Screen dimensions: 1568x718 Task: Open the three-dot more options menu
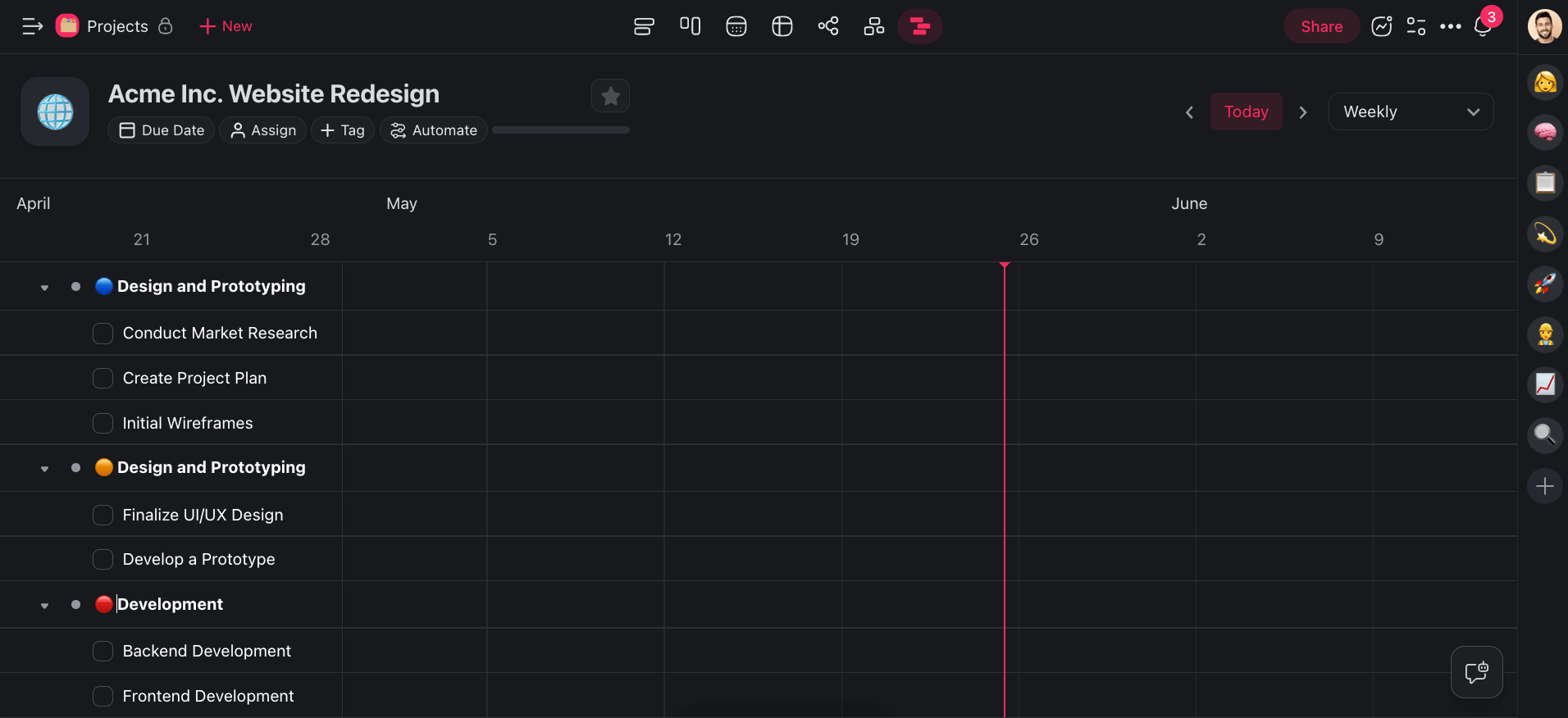click(x=1450, y=26)
